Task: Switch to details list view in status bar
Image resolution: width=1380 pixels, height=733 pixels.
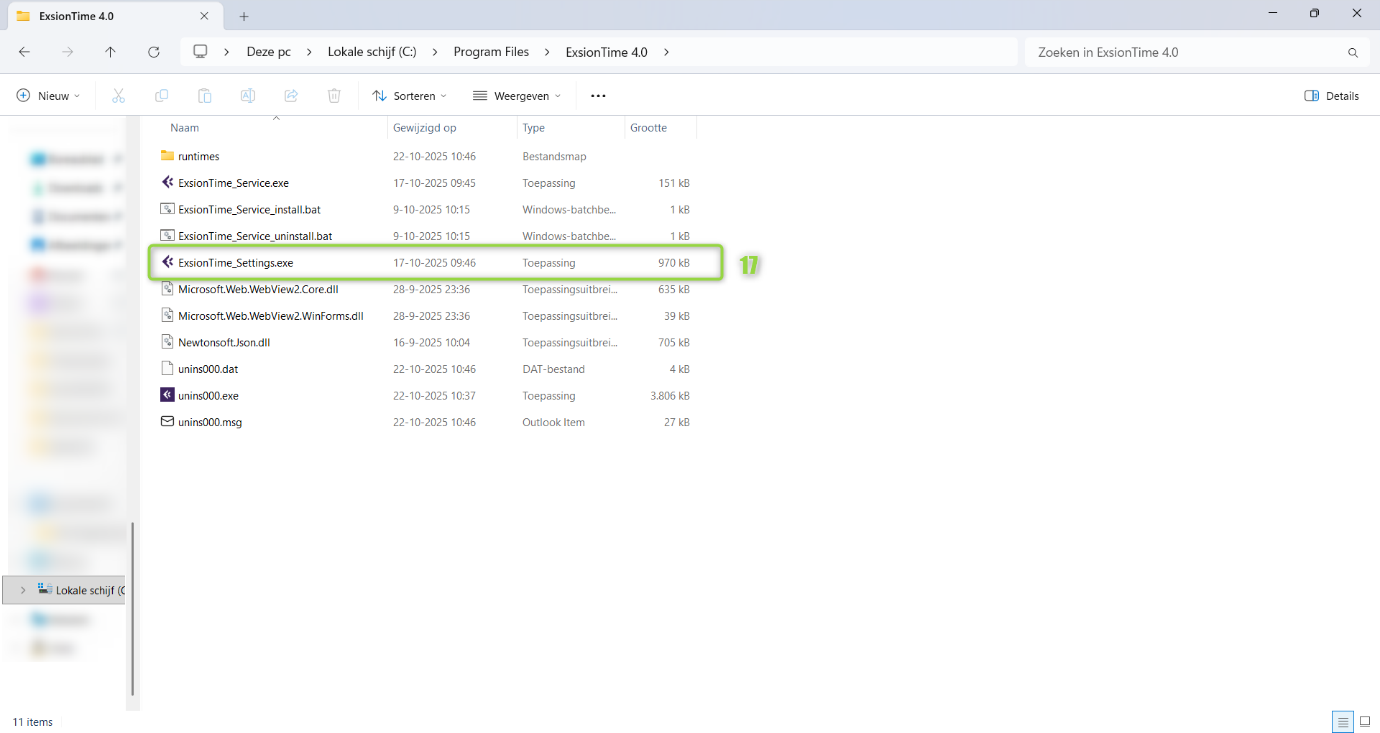Action: coord(1343,722)
